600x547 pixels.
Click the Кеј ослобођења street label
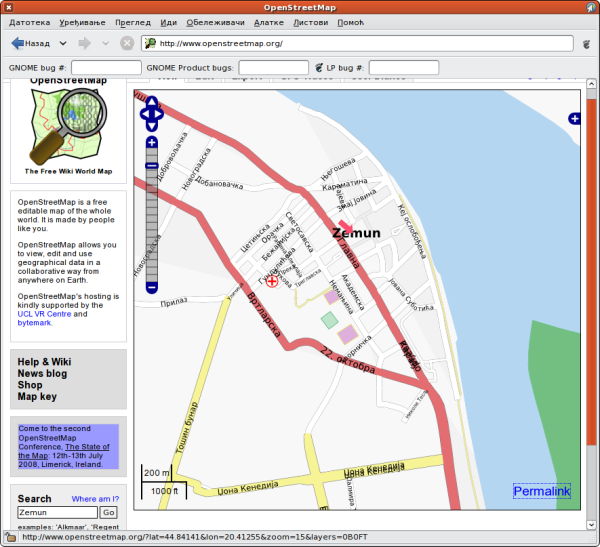pyautogui.click(x=412, y=232)
